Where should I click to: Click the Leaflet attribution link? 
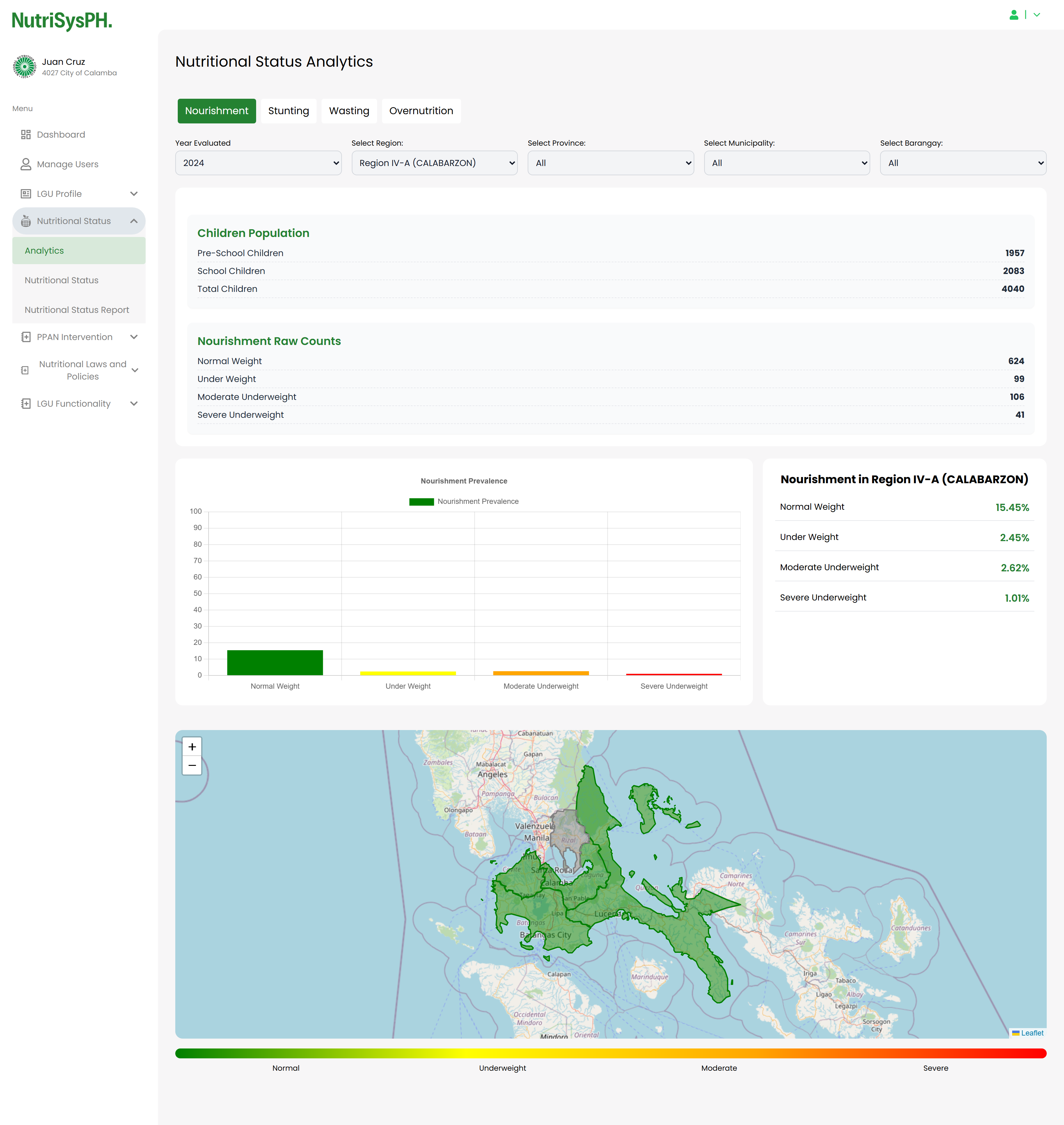(x=1032, y=1032)
